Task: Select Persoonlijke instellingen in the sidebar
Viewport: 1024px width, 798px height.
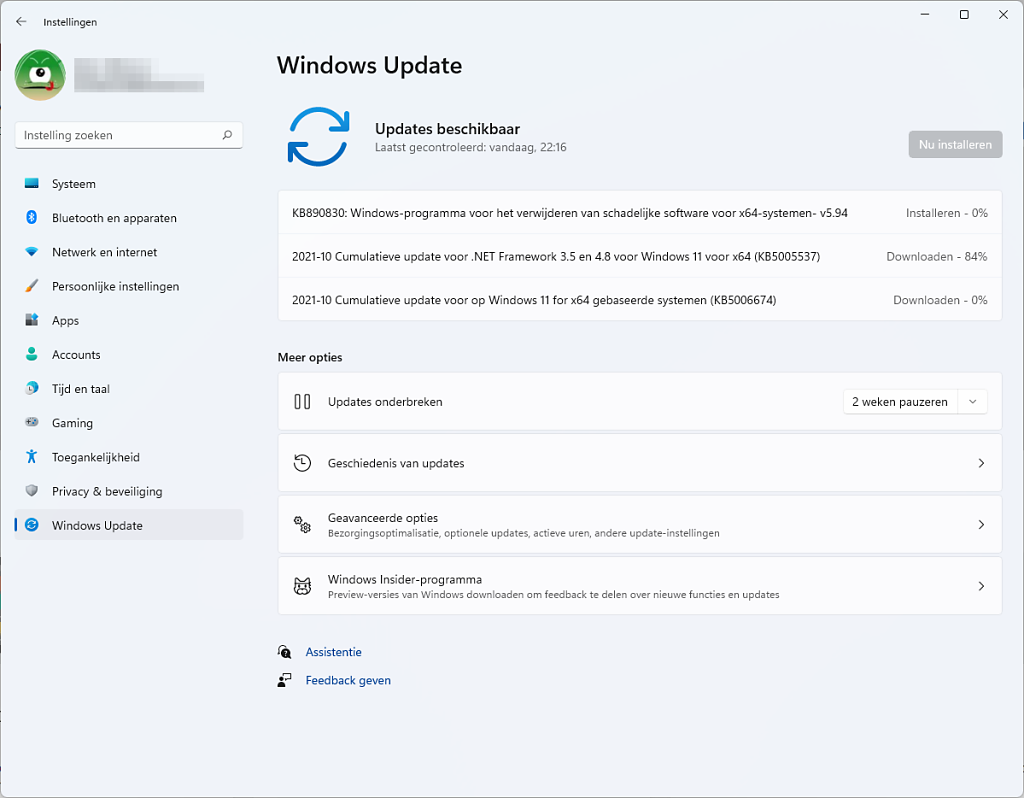Action: click(x=129, y=286)
